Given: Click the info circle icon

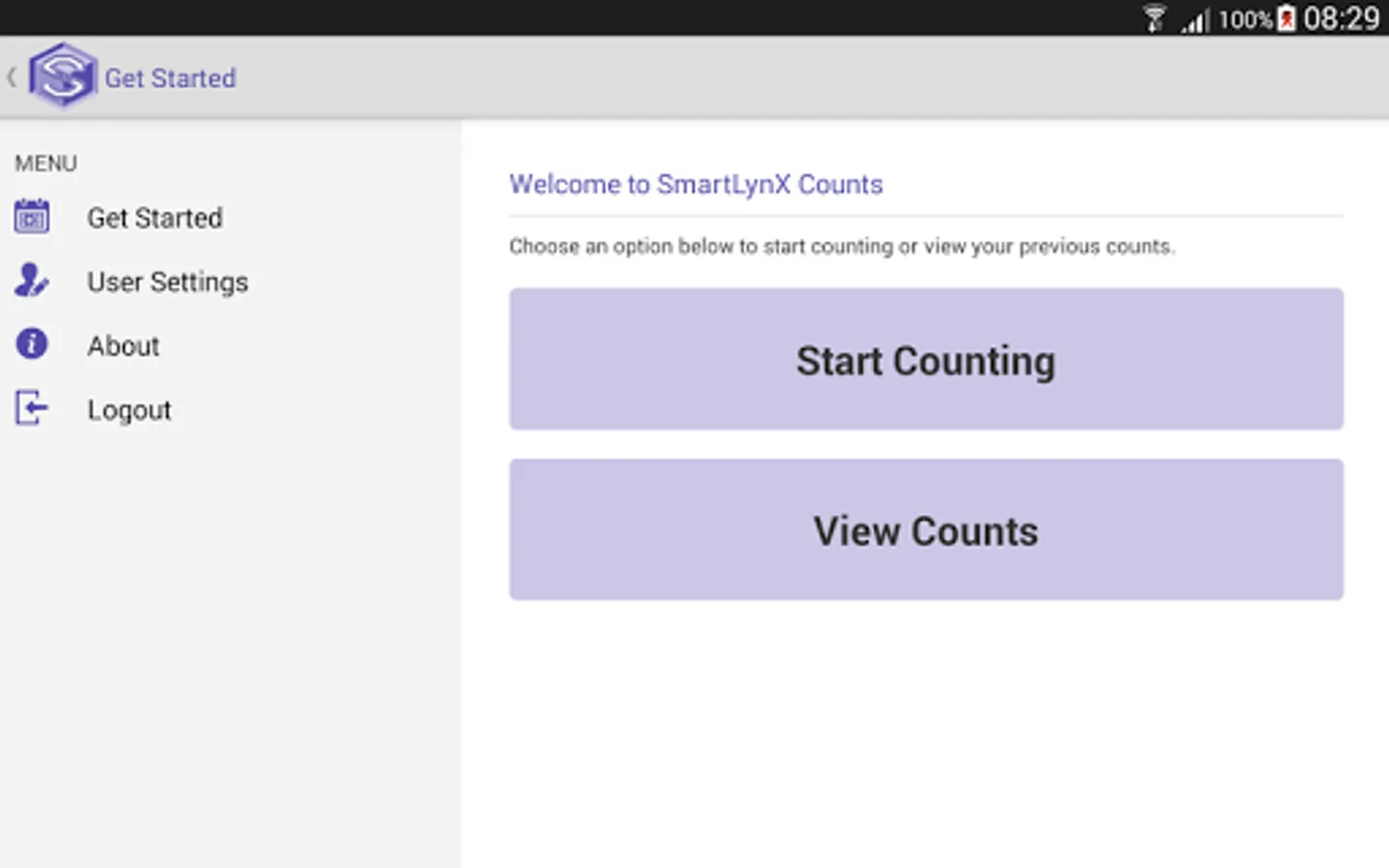Looking at the screenshot, I should click(x=32, y=343).
